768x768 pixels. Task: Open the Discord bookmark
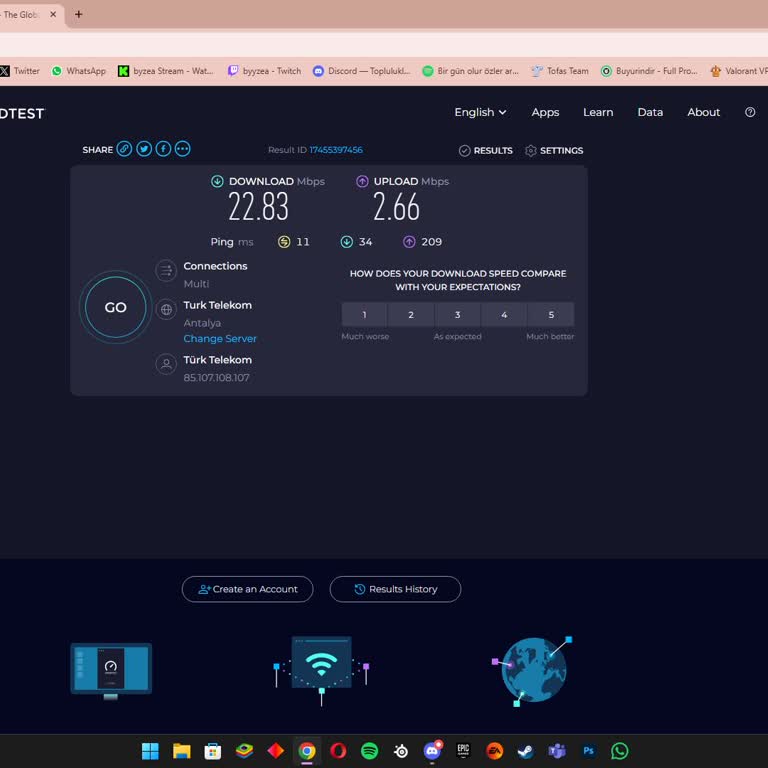click(x=361, y=71)
